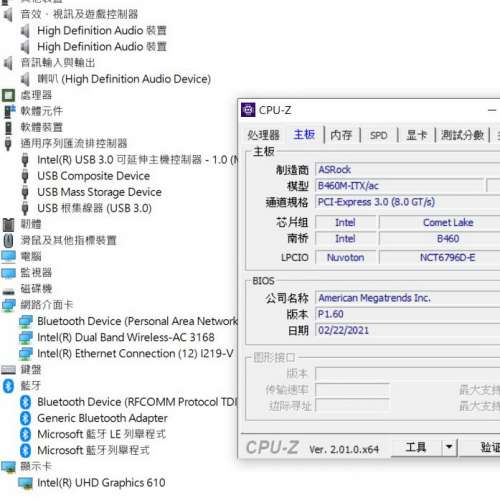Image resolution: width=500 pixels, height=500 pixels.
Task: Click the 磁碟機 category drive icon
Action: tap(8, 291)
